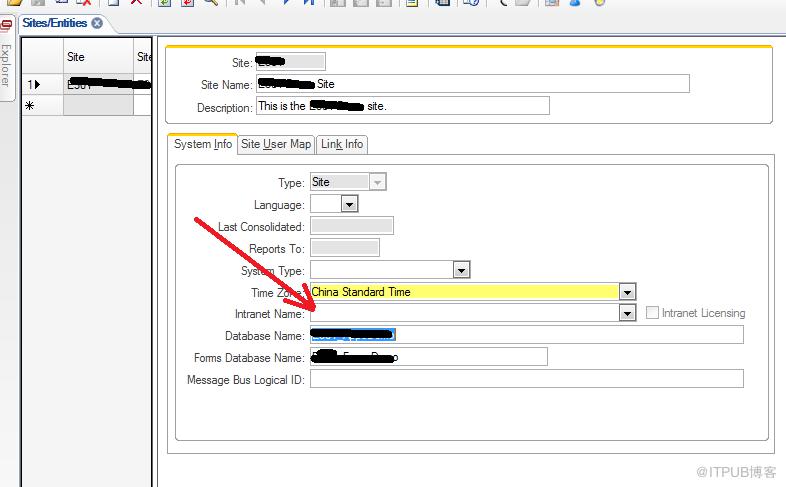Click the Last Consolidated field

352,226
